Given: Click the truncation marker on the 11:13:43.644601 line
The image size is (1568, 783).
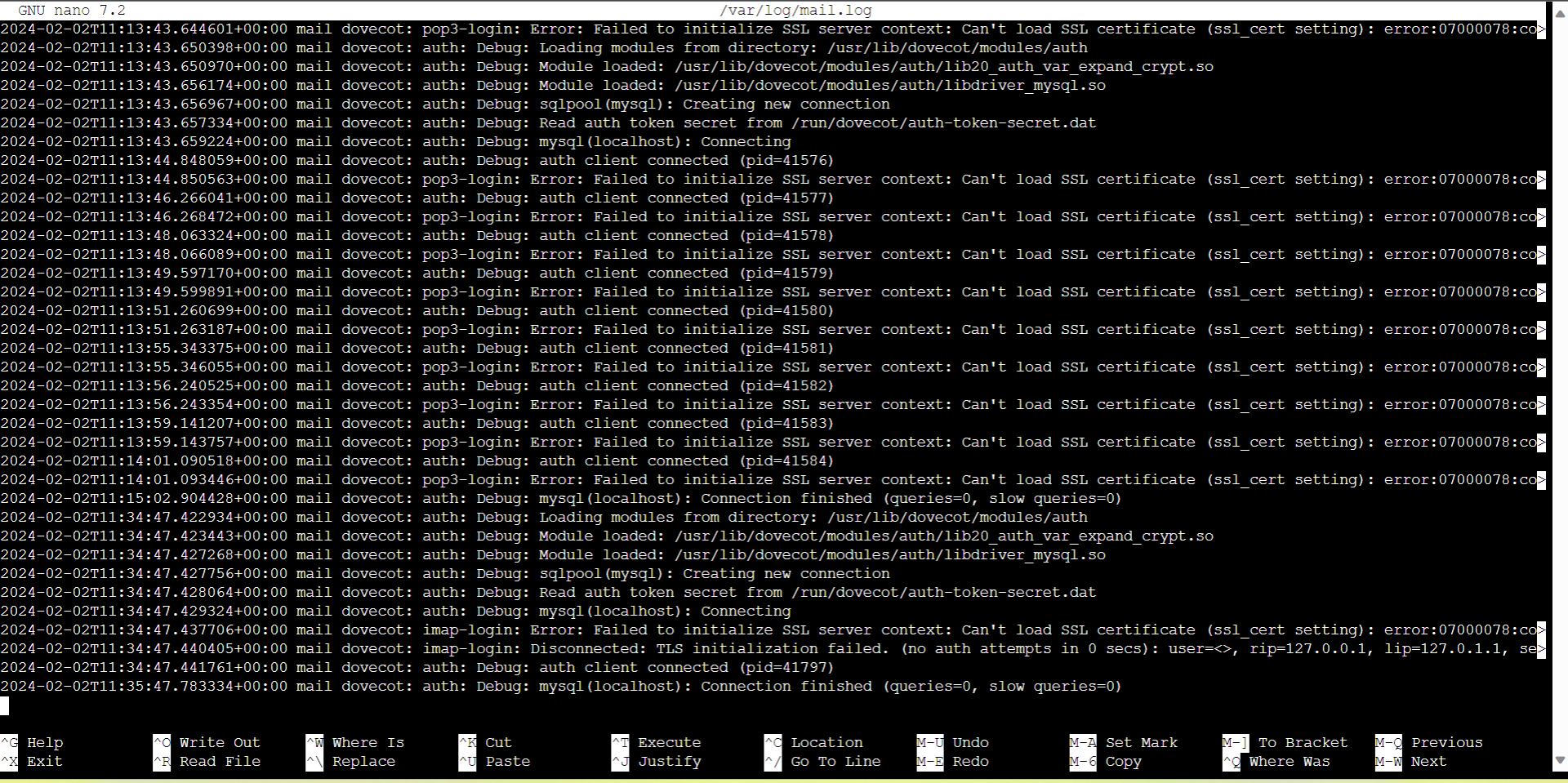Looking at the screenshot, I should pyautogui.click(x=1542, y=29).
